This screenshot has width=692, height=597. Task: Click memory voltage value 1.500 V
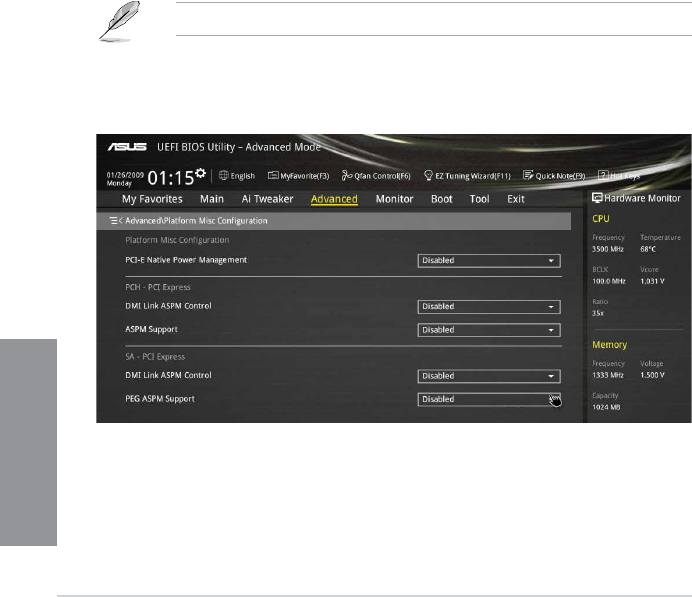click(652, 375)
